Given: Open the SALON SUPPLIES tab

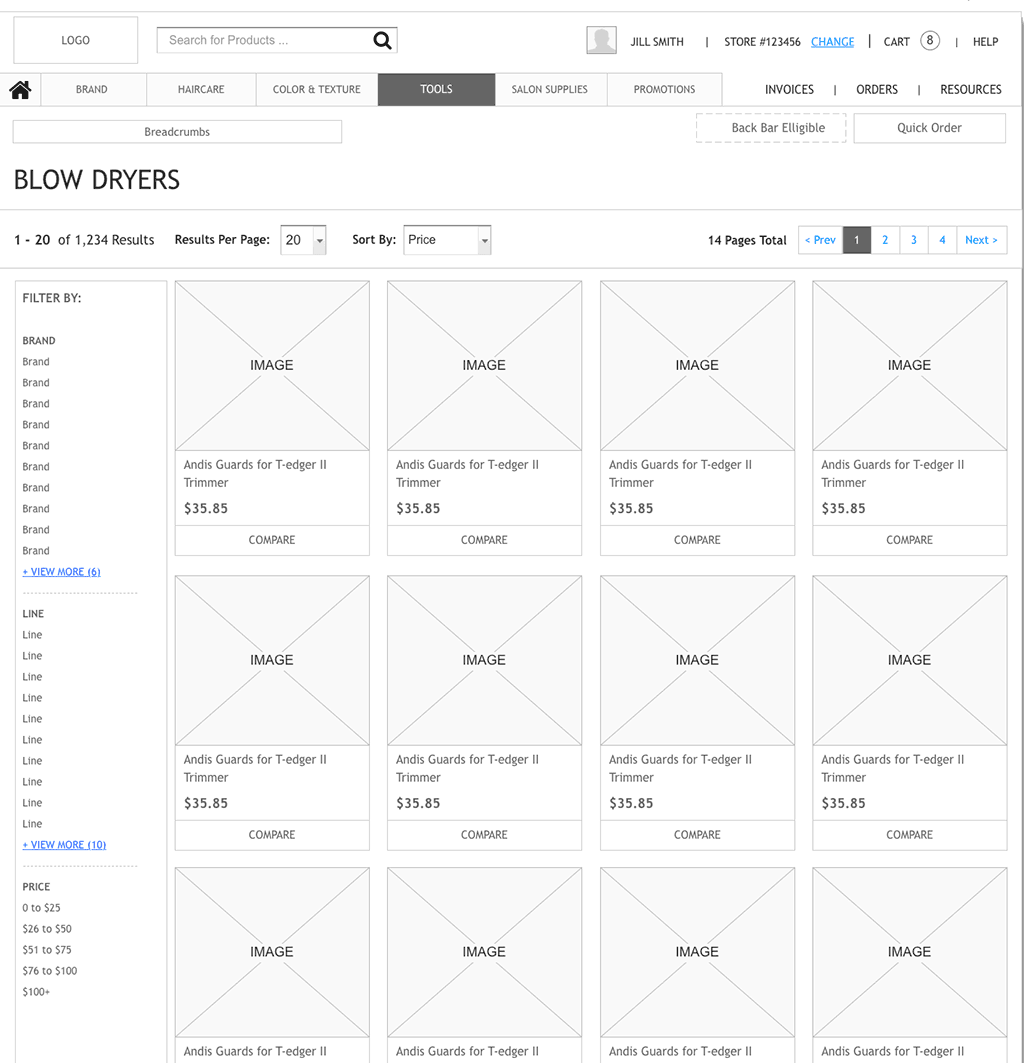Looking at the screenshot, I should pos(550,89).
